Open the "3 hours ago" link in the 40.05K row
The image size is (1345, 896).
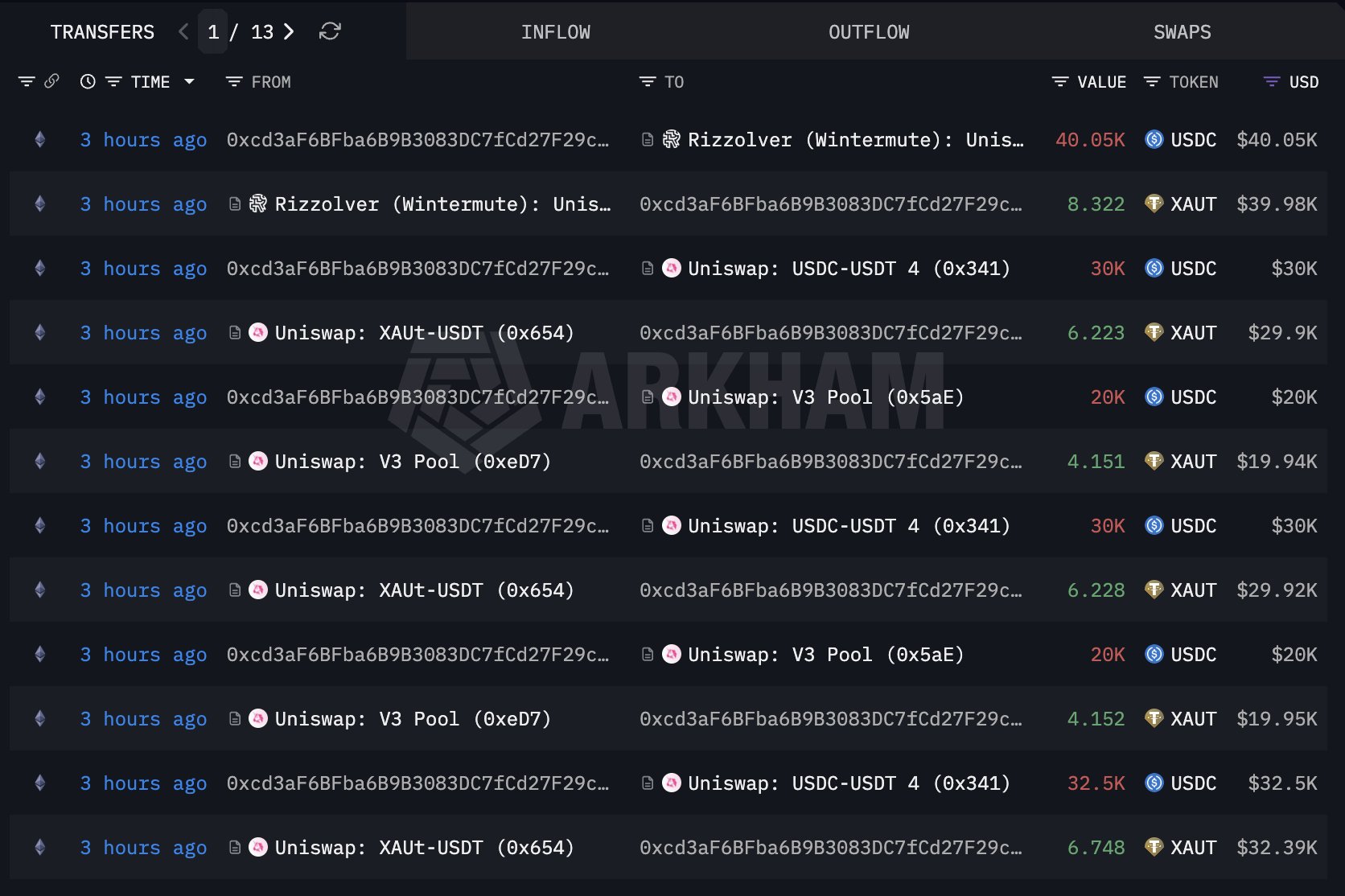(143, 140)
